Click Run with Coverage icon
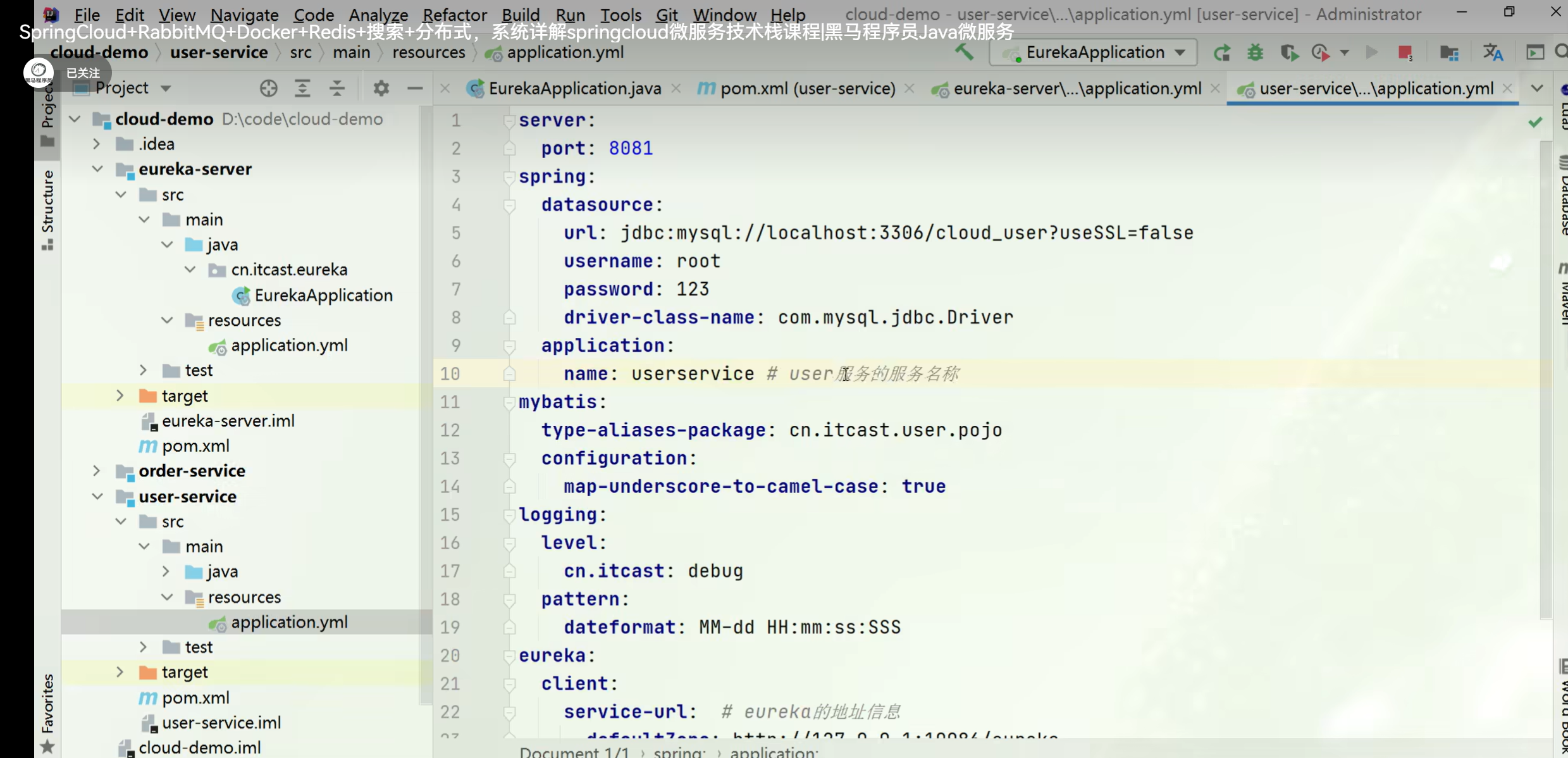This screenshot has height=758, width=1568. 1289,53
